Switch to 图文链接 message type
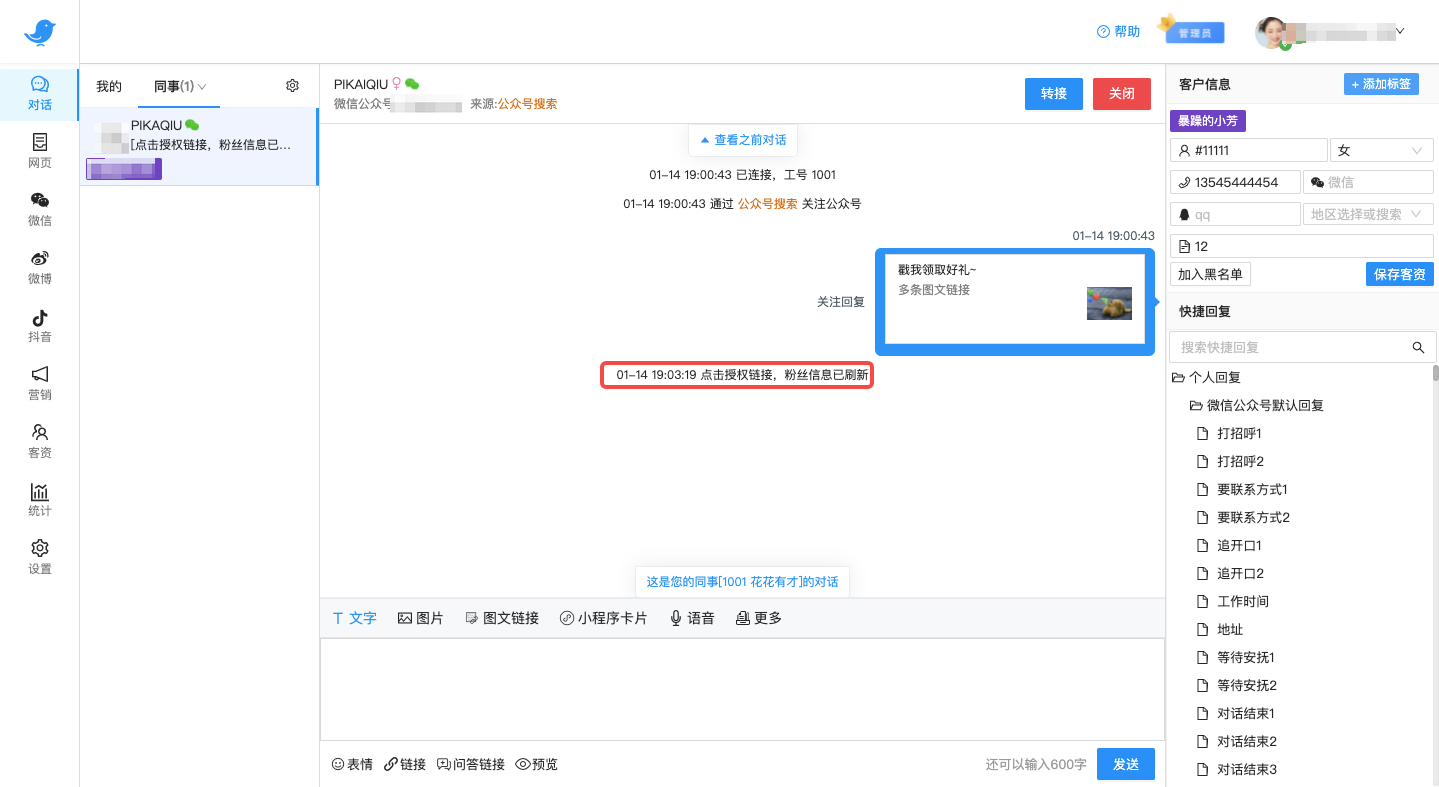The width and height of the screenshot is (1439, 787). pyautogui.click(x=502, y=618)
